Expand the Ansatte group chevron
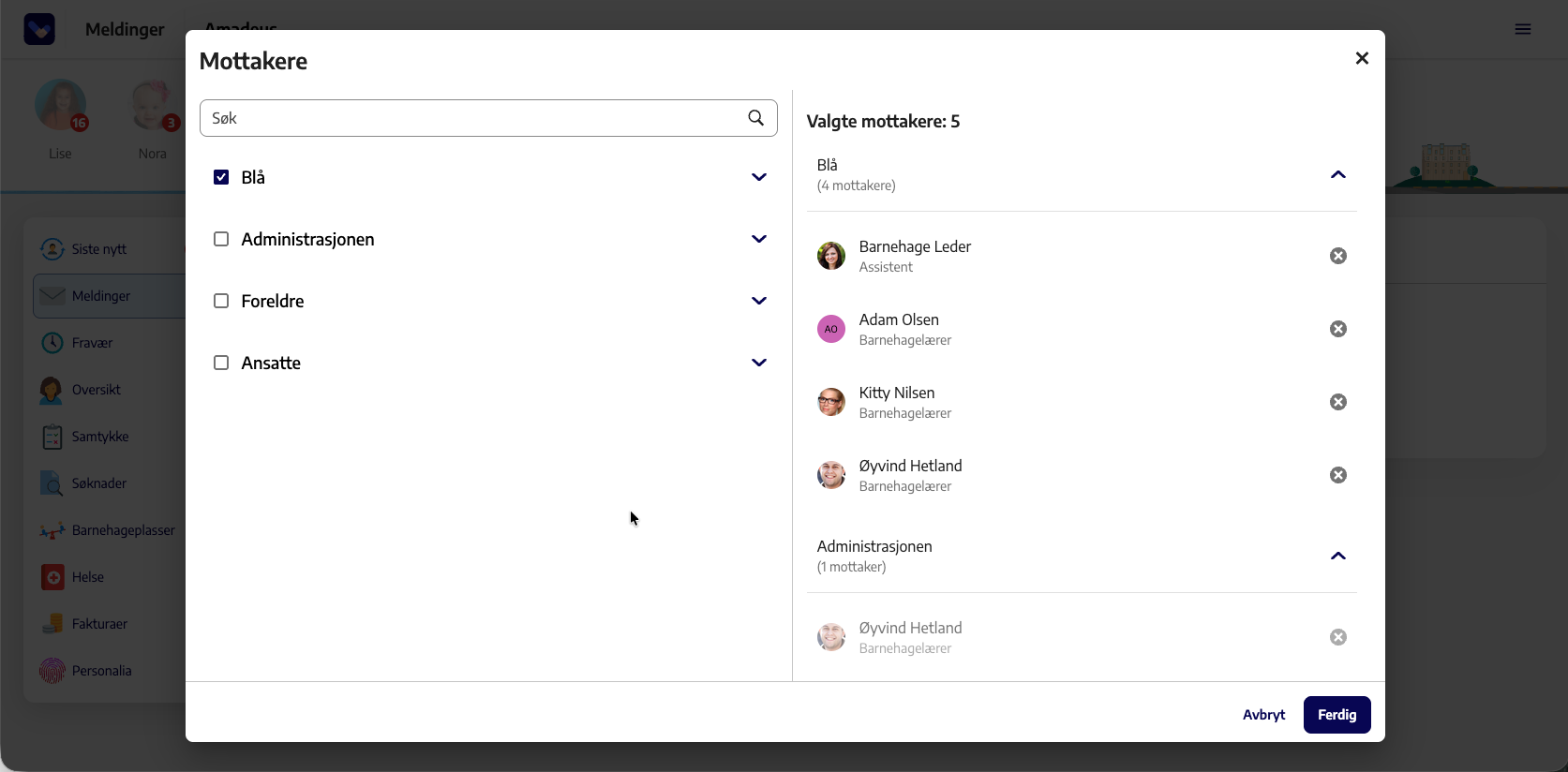Viewport: 1568px width, 772px height. [x=759, y=363]
